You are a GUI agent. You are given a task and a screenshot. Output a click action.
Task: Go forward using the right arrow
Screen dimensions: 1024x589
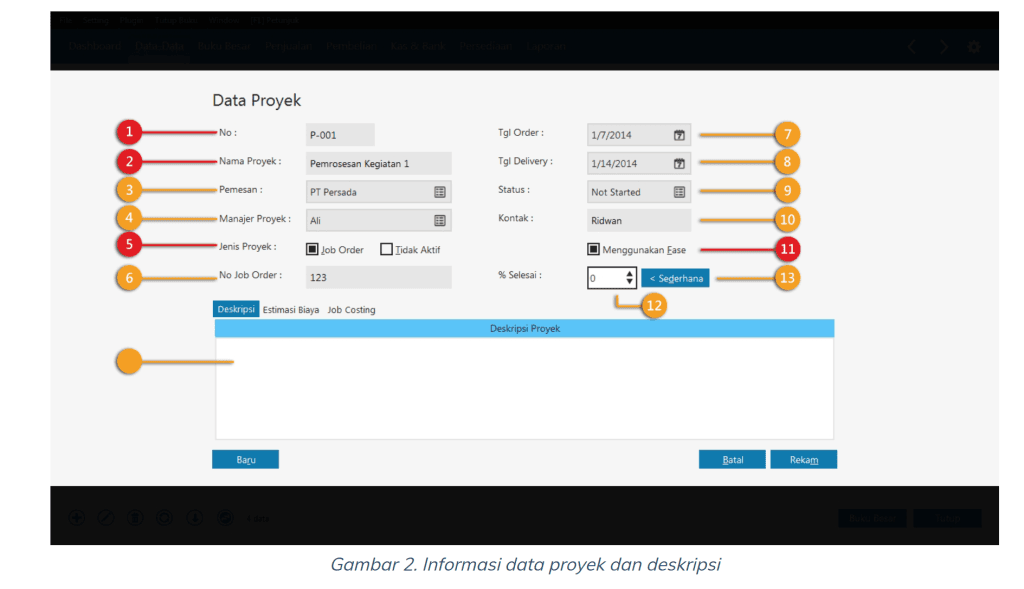tap(943, 47)
